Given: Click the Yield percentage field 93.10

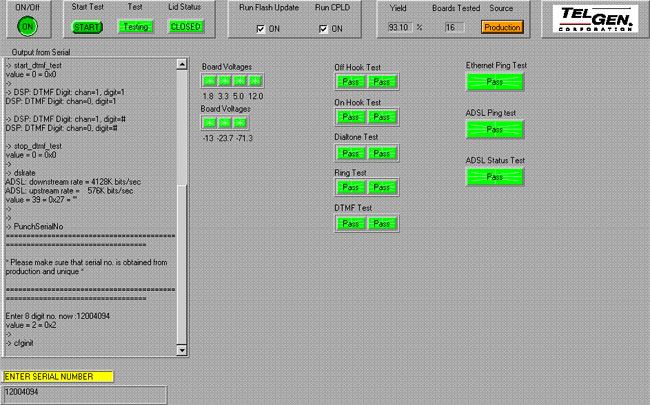Looking at the screenshot, I should (x=400, y=27).
